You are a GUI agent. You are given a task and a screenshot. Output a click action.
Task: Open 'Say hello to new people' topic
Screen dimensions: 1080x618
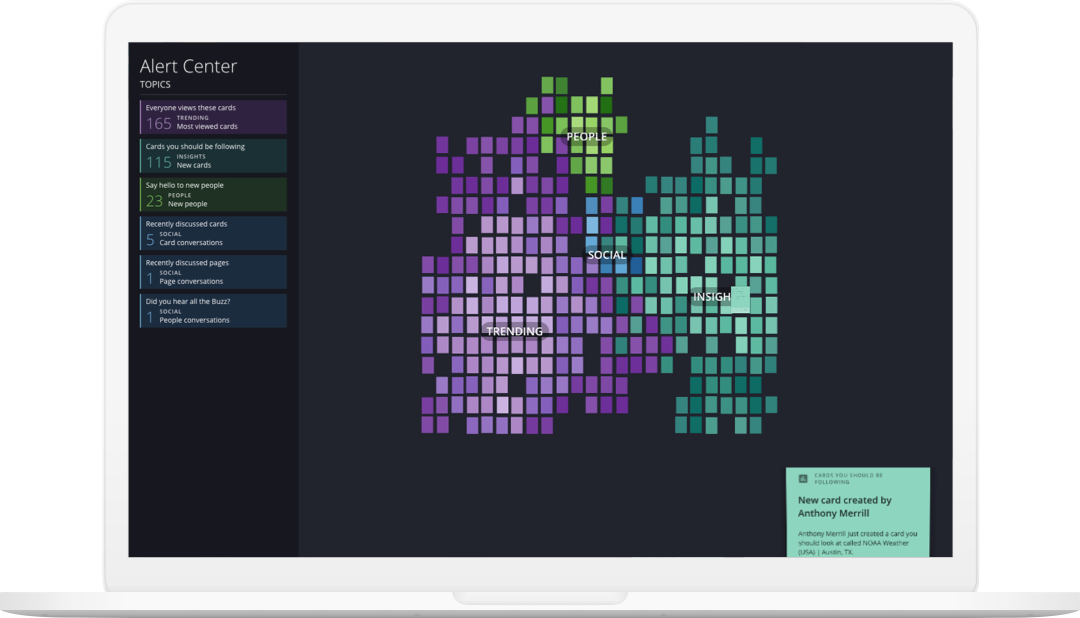pyautogui.click(x=214, y=194)
